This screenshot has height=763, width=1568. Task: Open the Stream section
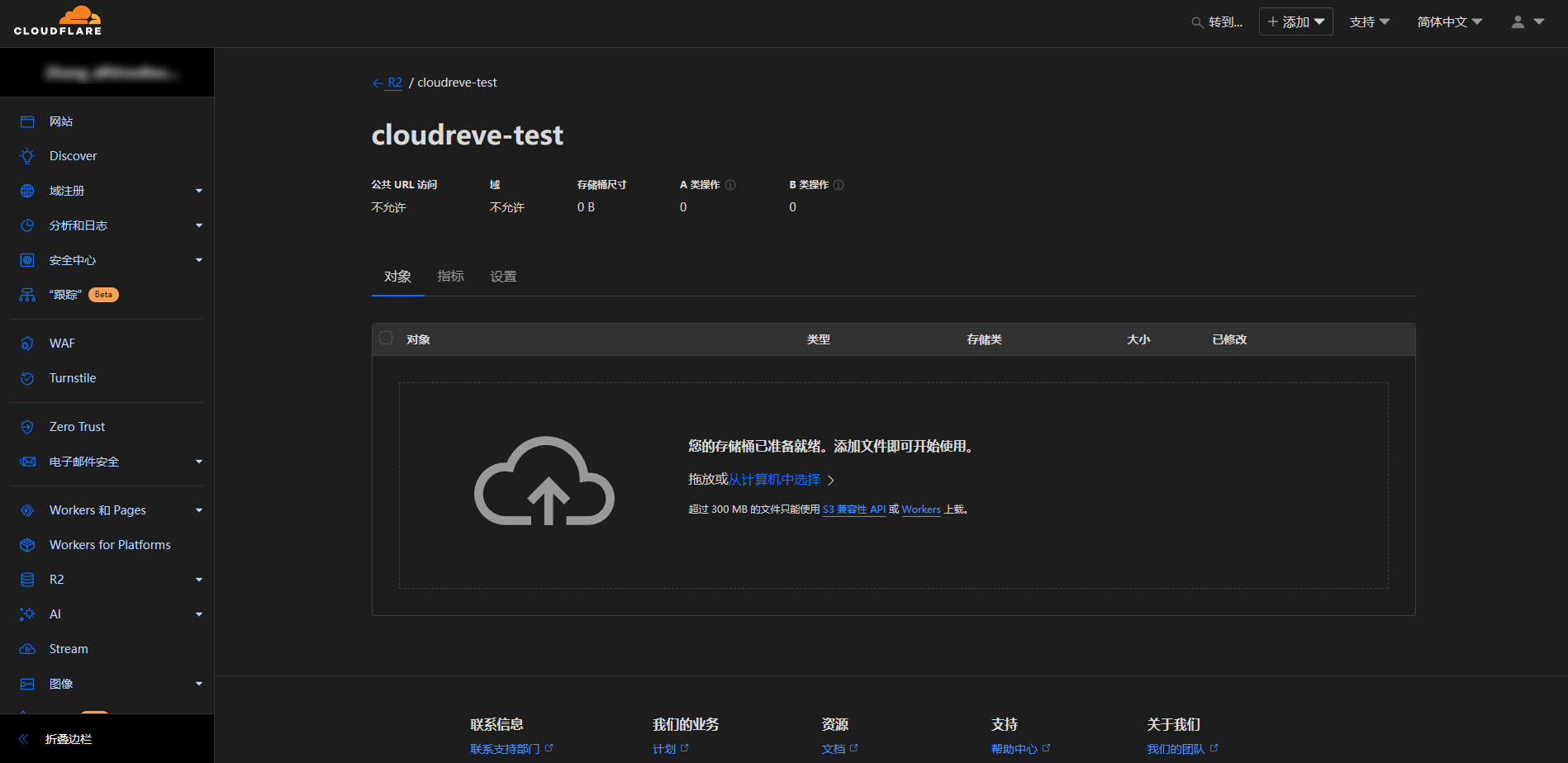[68, 648]
